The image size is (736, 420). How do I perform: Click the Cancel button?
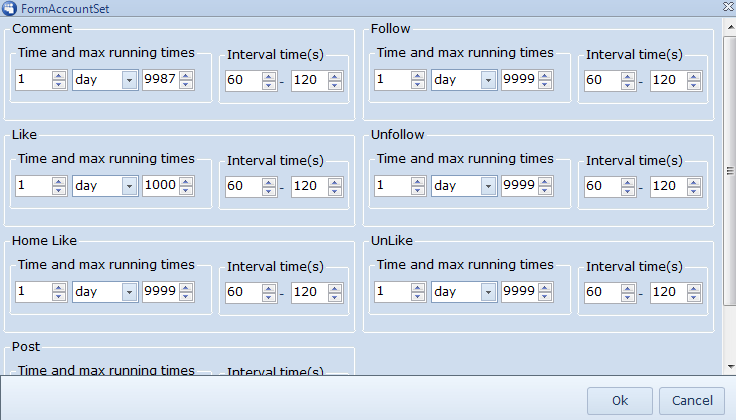(692, 400)
